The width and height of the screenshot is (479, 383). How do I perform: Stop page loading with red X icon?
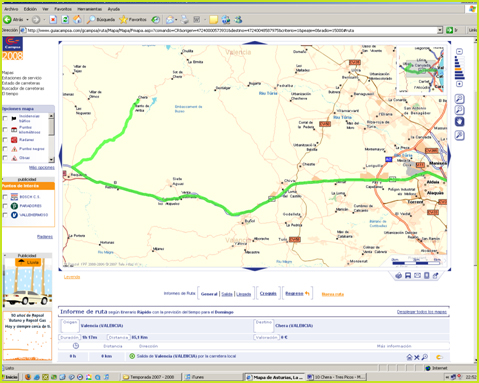point(53,20)
